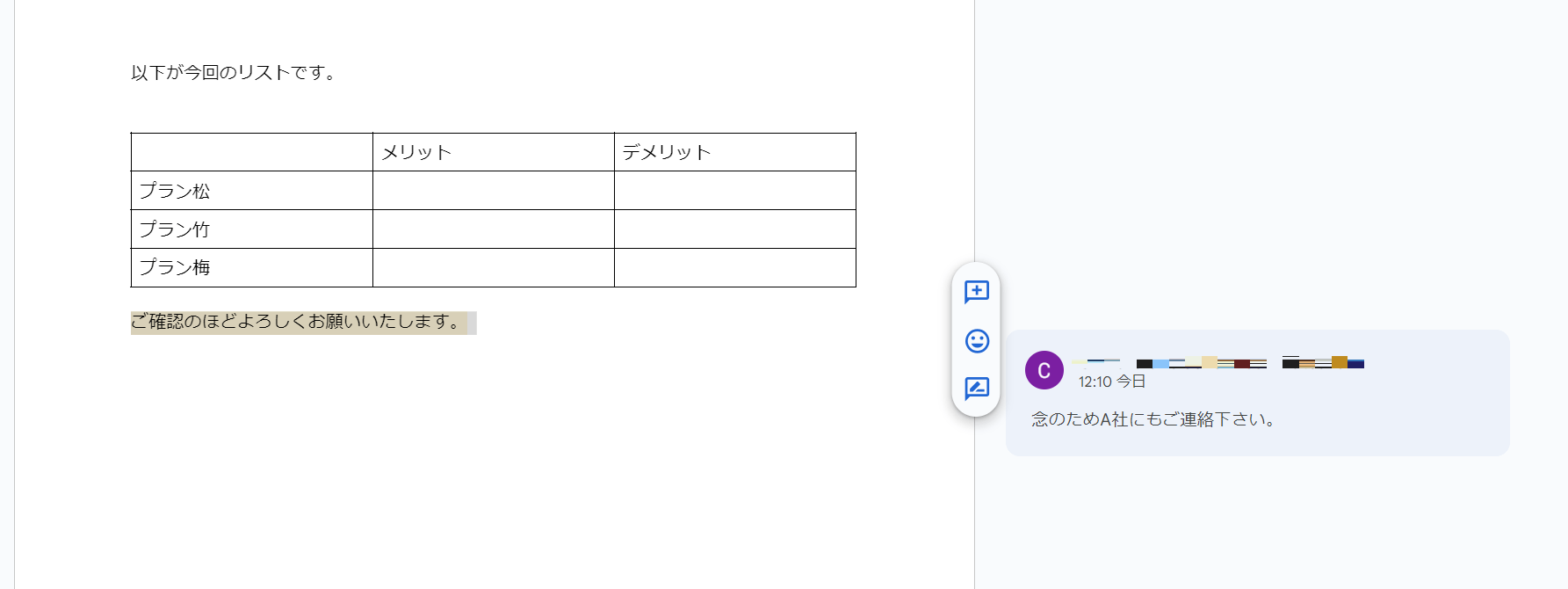Click the empty メリット cell for プラン松

tap(493, 191)
